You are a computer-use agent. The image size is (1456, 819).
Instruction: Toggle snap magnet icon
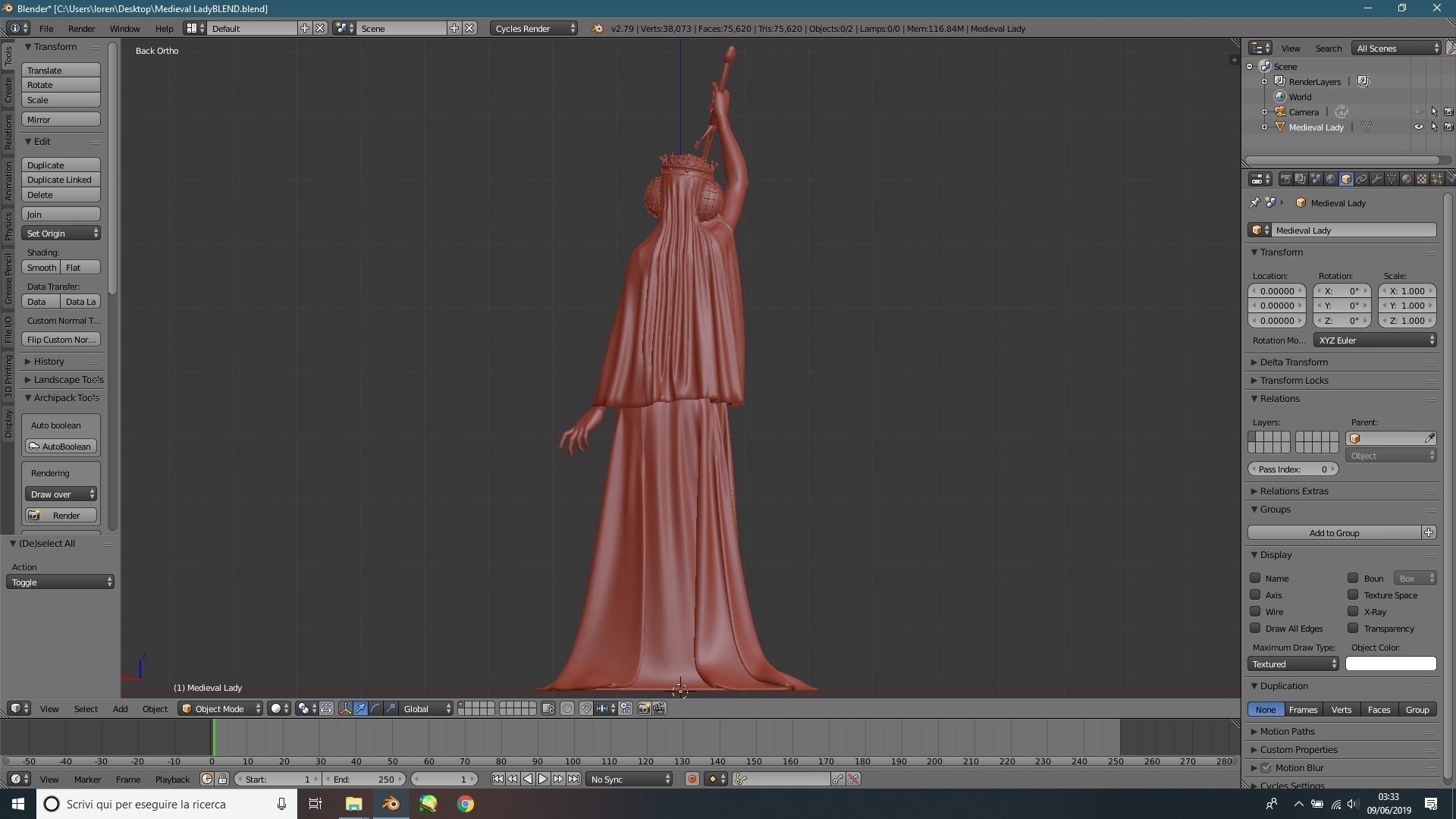(x=586, y=708)
